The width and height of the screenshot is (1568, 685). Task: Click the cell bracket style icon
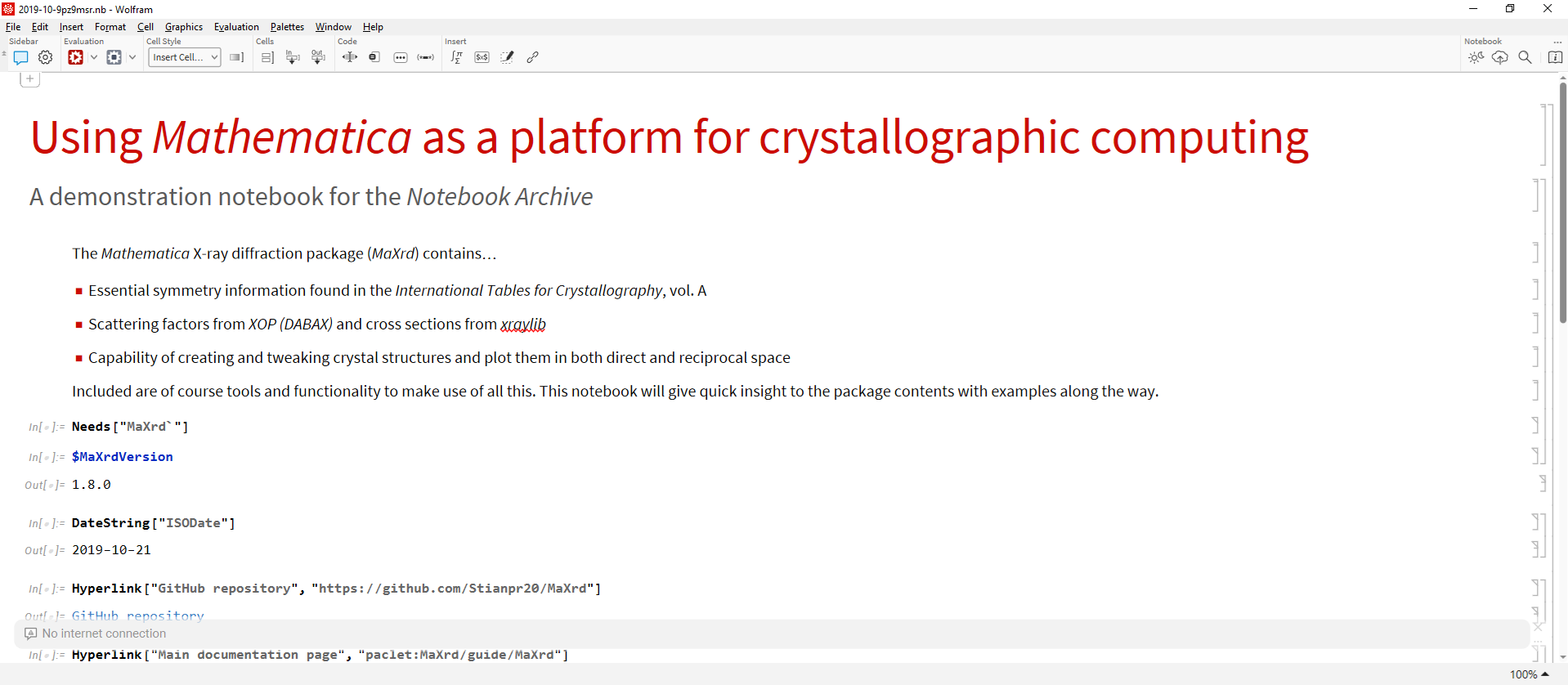click(237, 57)
